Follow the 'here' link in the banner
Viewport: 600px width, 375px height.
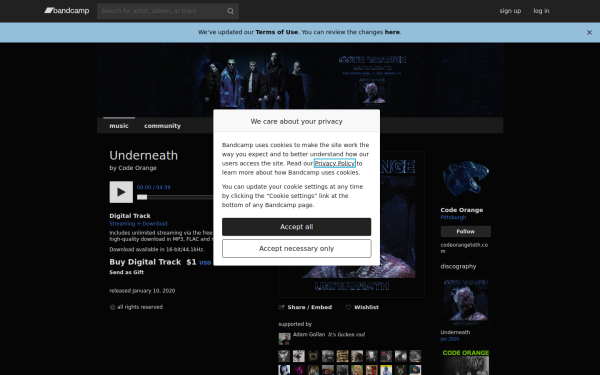(392, 32)
